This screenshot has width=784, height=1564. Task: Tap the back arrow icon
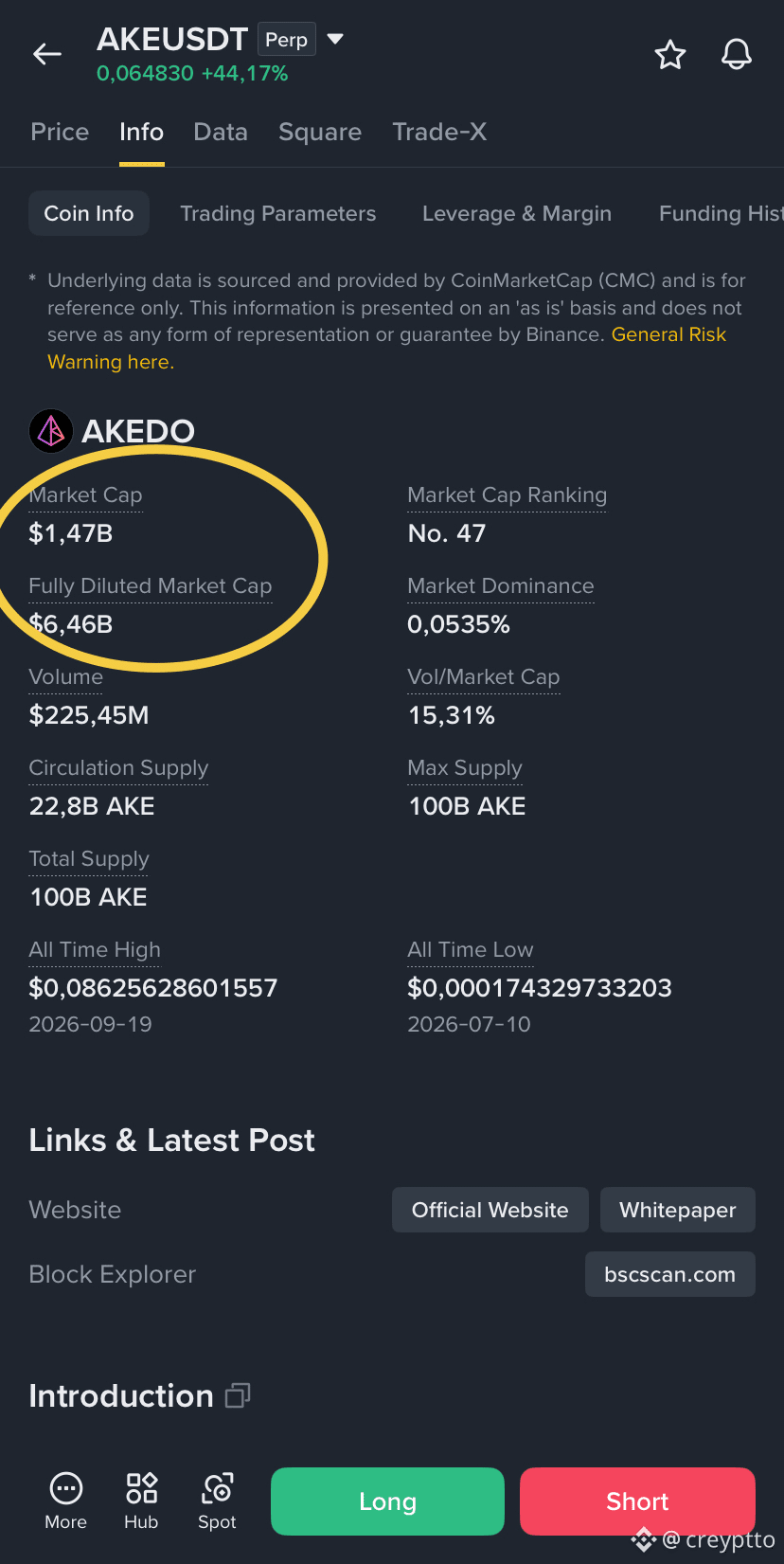[47, 55]
